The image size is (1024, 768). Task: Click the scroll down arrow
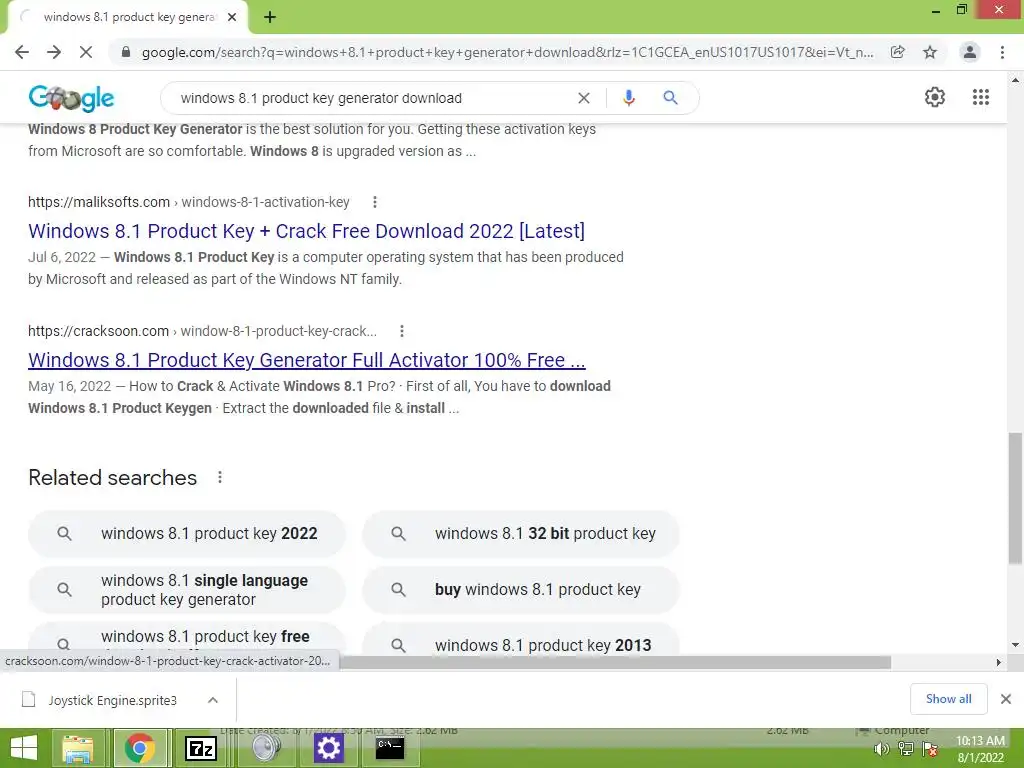click(1015, 645)
